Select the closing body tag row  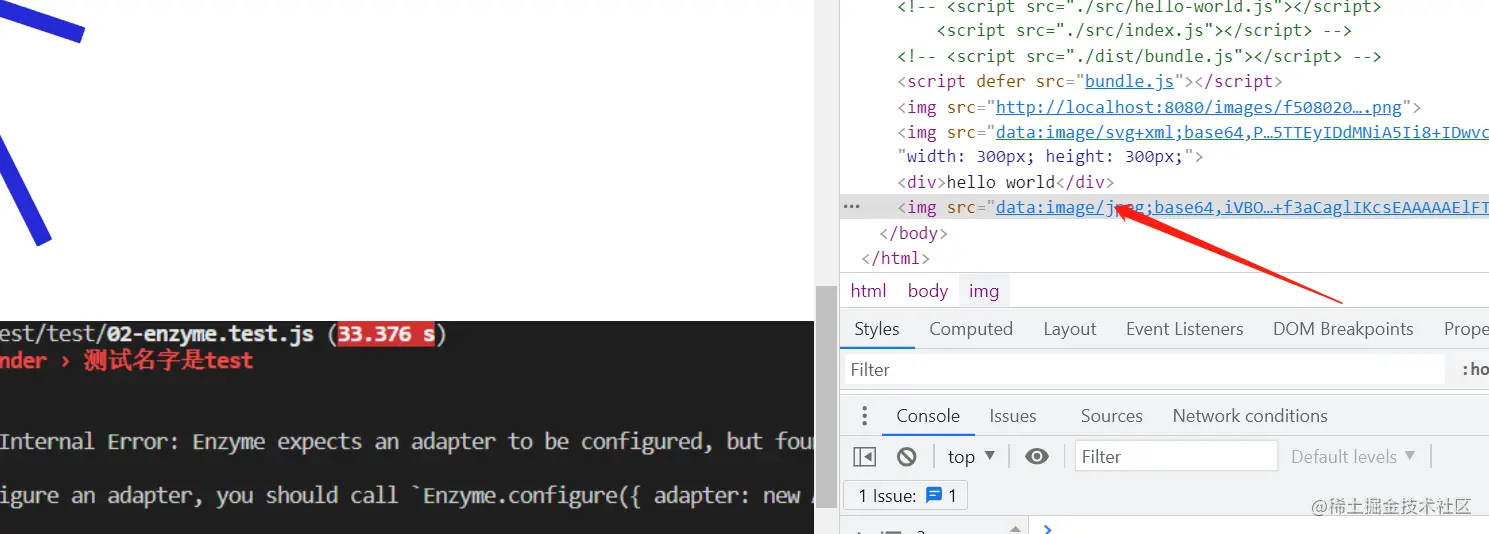1164,233
